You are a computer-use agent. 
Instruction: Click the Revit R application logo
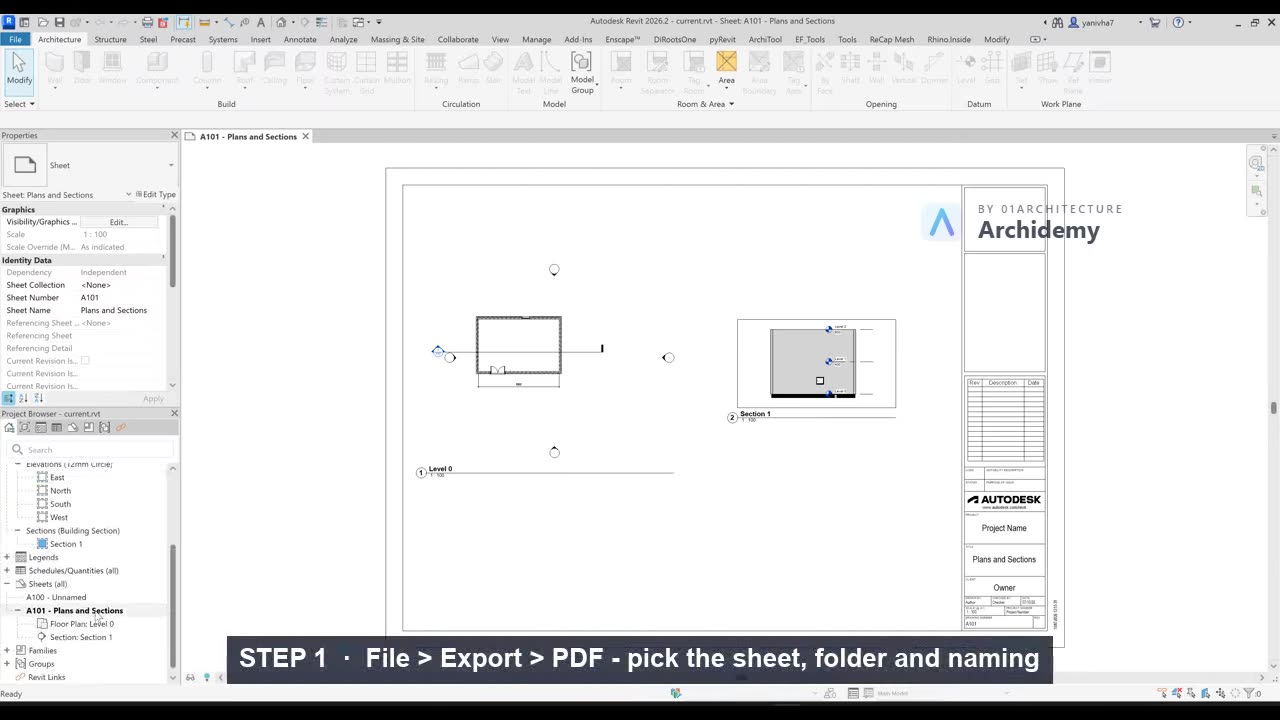coord(9,22)
